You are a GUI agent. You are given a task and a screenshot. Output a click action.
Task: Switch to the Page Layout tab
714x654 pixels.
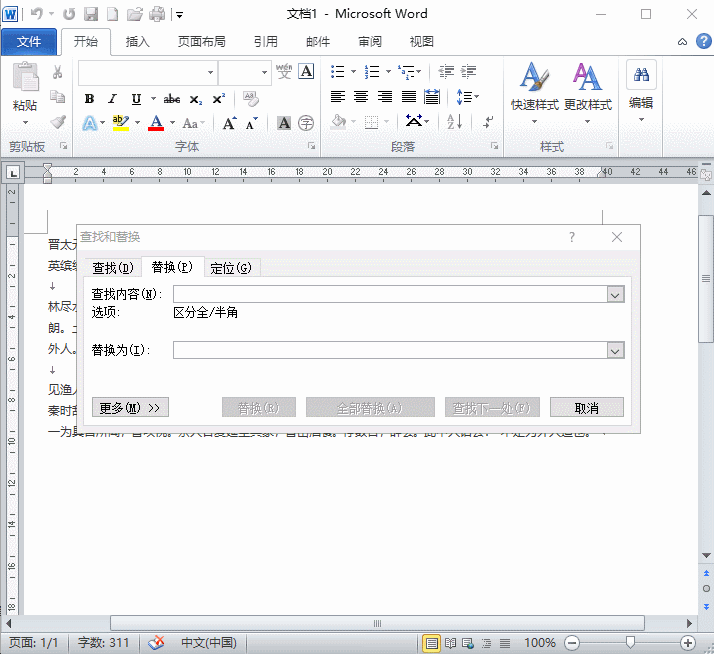point(201,42)
